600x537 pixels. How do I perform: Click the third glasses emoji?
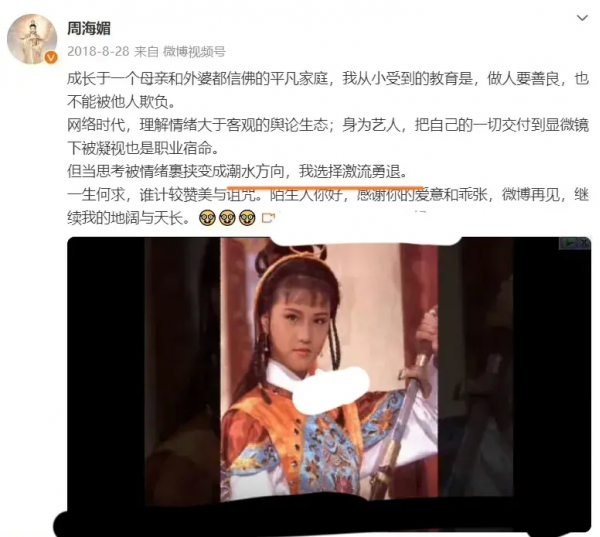(247, 218)
